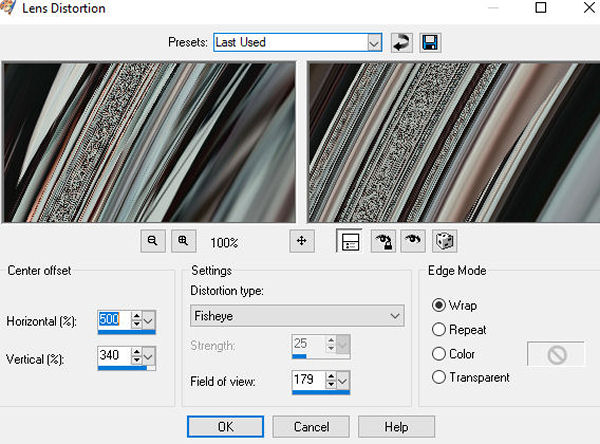Confirm with the OK button
Screen dimensions: 600x444
(225, 426)
